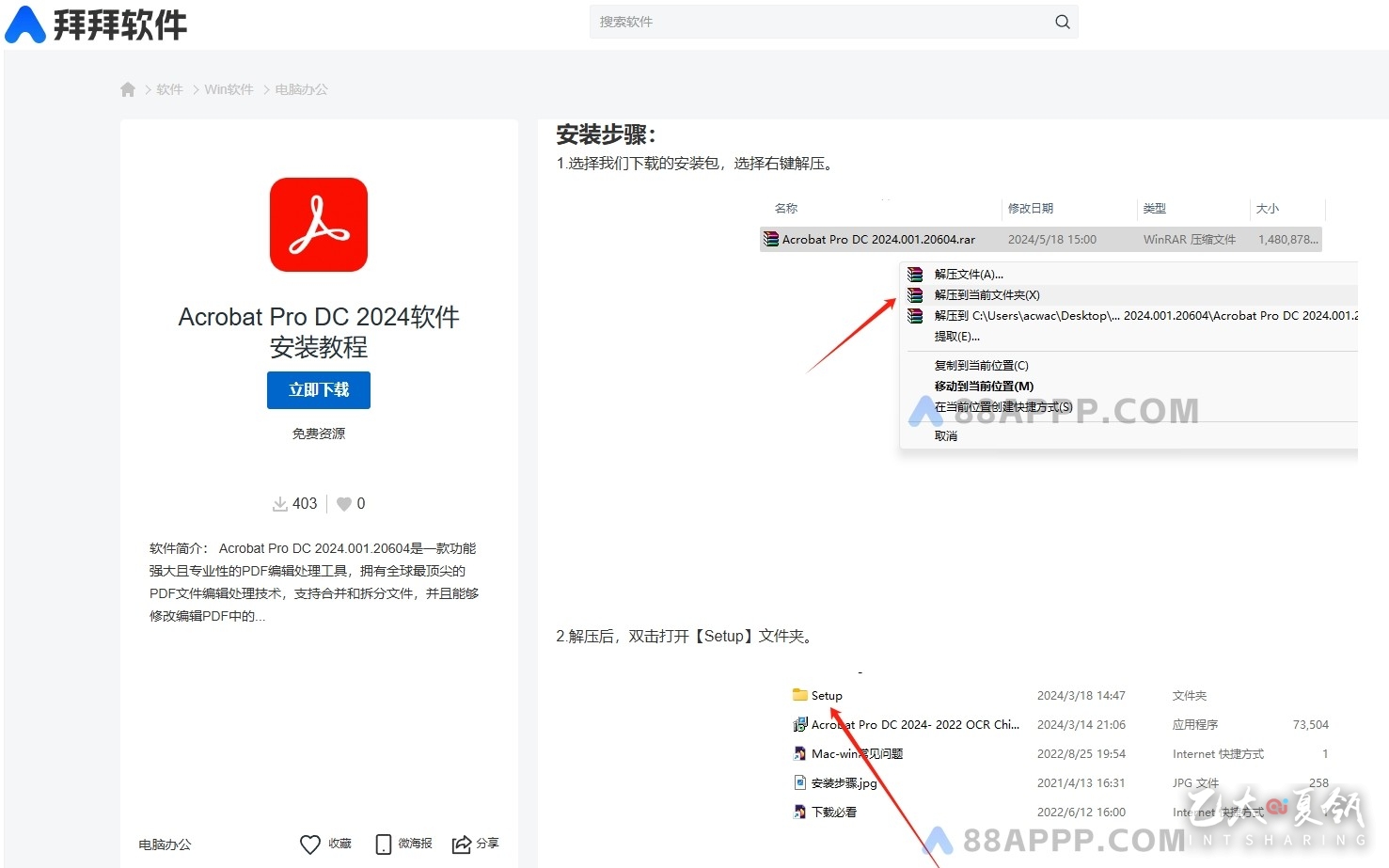Click the 拜拜软件 site logo

point(96,24)
